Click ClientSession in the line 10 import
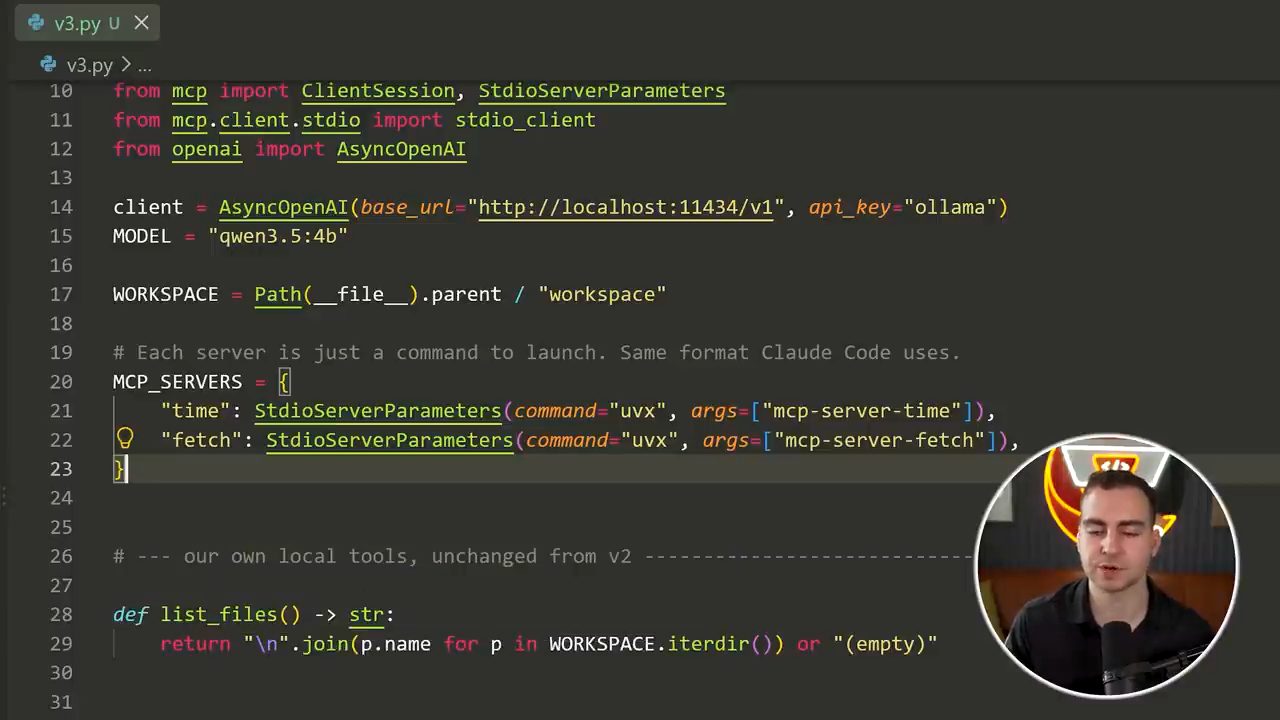The width and height of the screenshot is (1280, 720). (378, 91)
